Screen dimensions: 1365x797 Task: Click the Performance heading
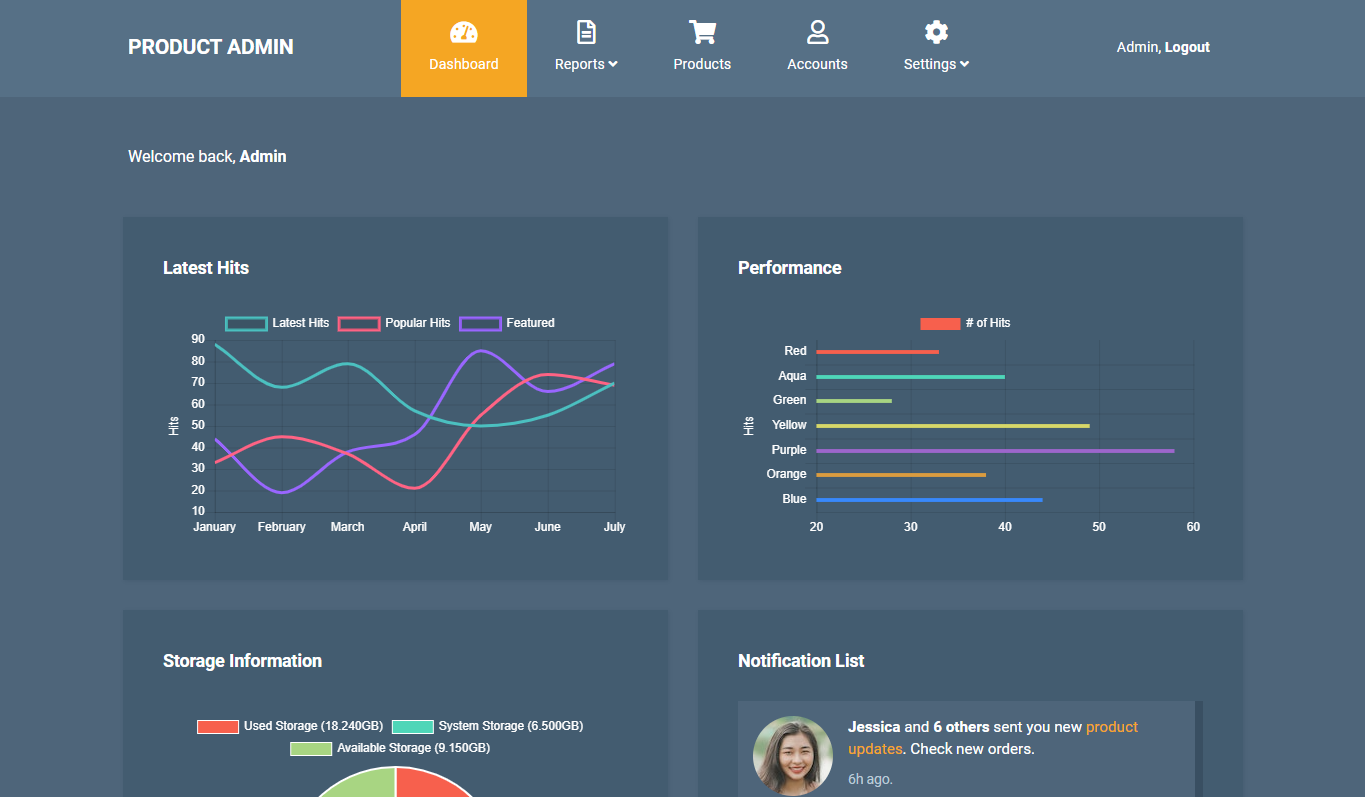pos(790,268)
